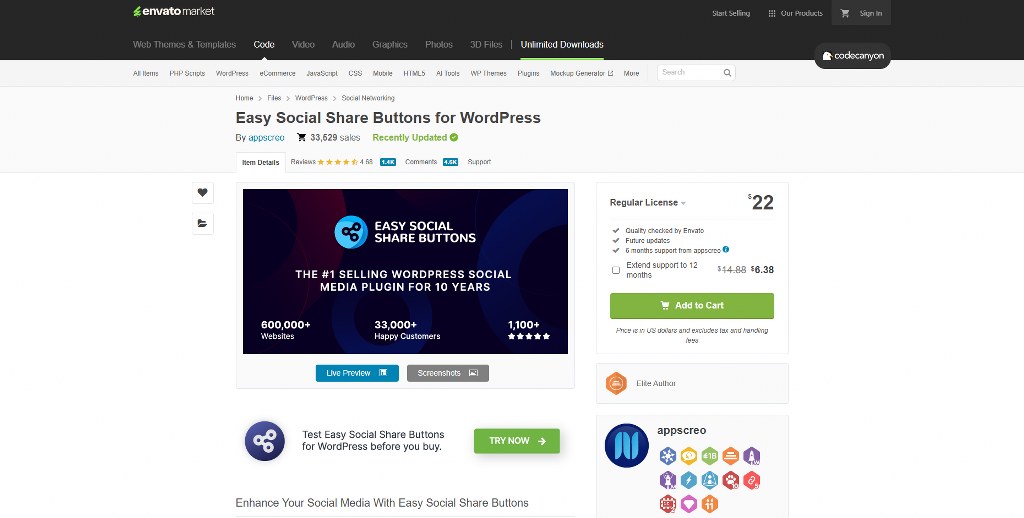This screenshot has width=1024, height=518.
Task: Browse the WP Themes category
Action: click(x=488, y=73)
